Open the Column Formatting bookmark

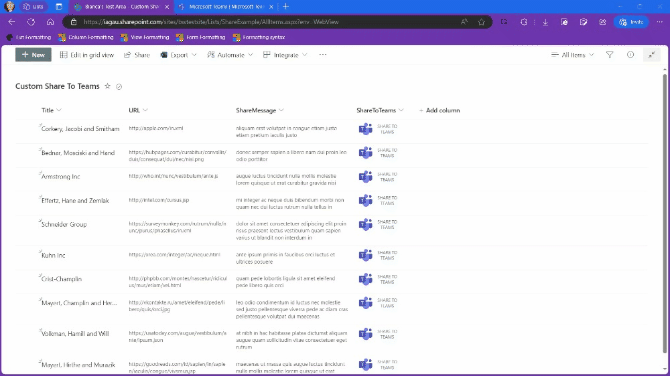86,37
